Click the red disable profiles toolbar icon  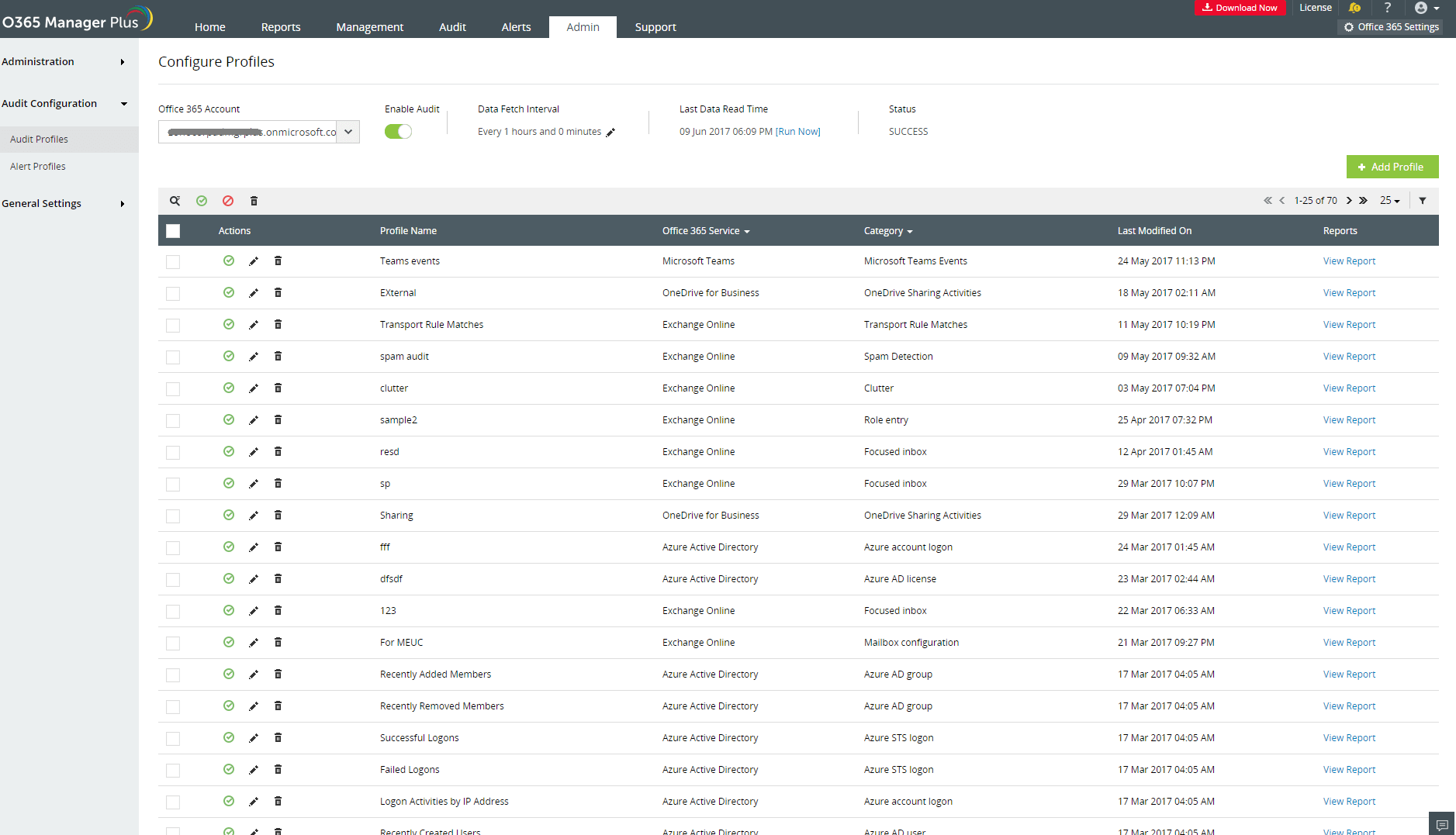[x=228, y=201]
